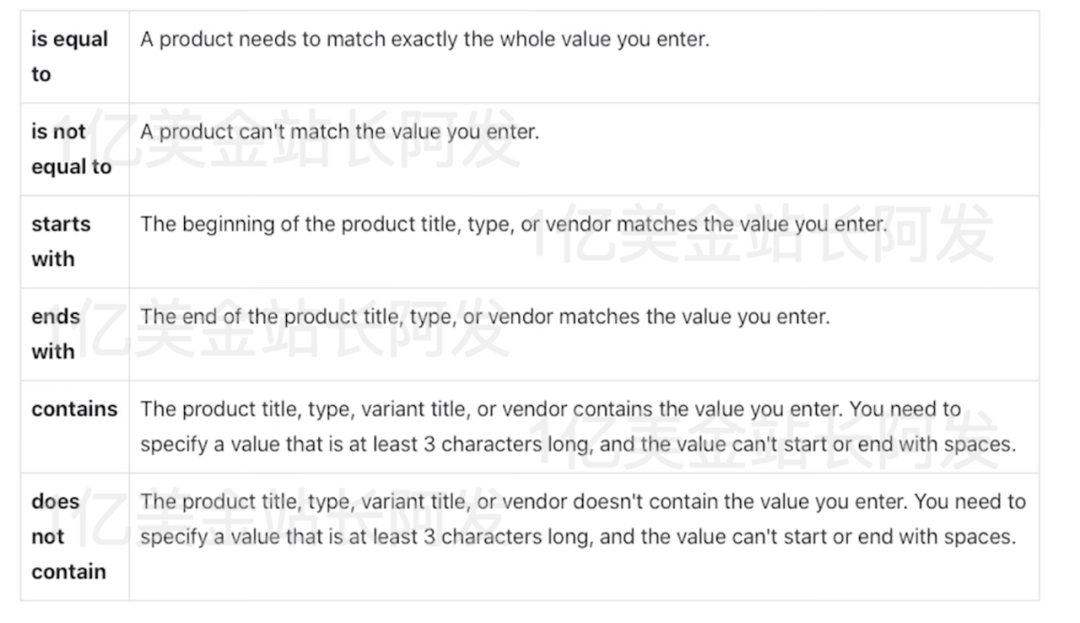Select the 'is not equal to' condition cell
The height and width of the screenshot is (623, 1080).
click(71, 149)
